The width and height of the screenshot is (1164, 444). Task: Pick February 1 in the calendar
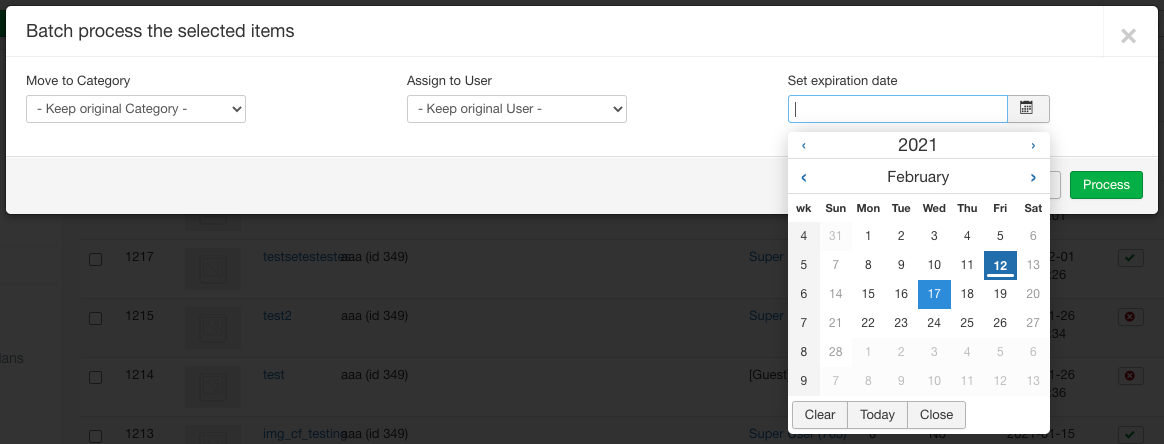click(x=868, y=236)
